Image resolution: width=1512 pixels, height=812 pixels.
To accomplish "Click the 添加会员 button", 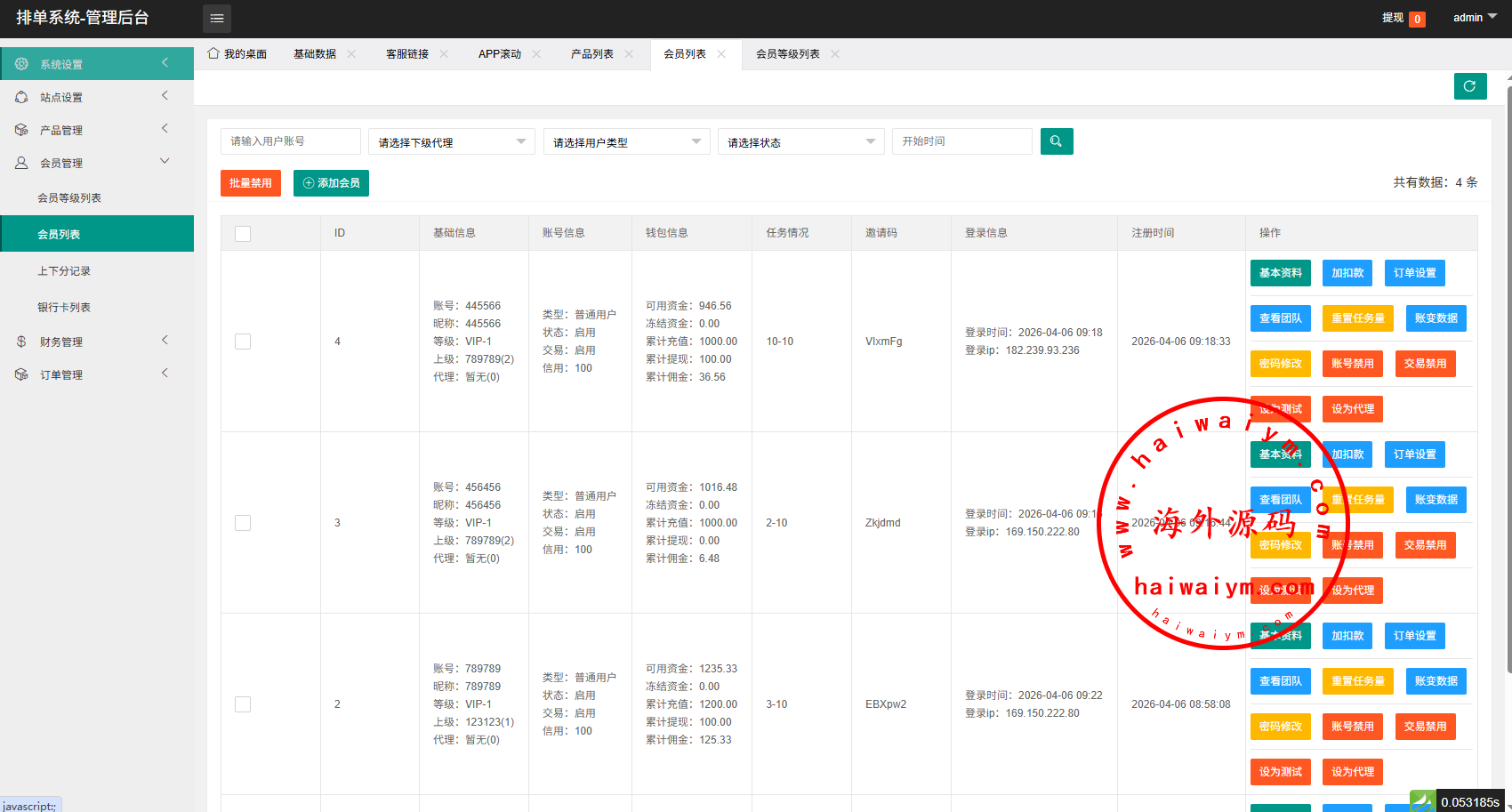I will (331, 183).
